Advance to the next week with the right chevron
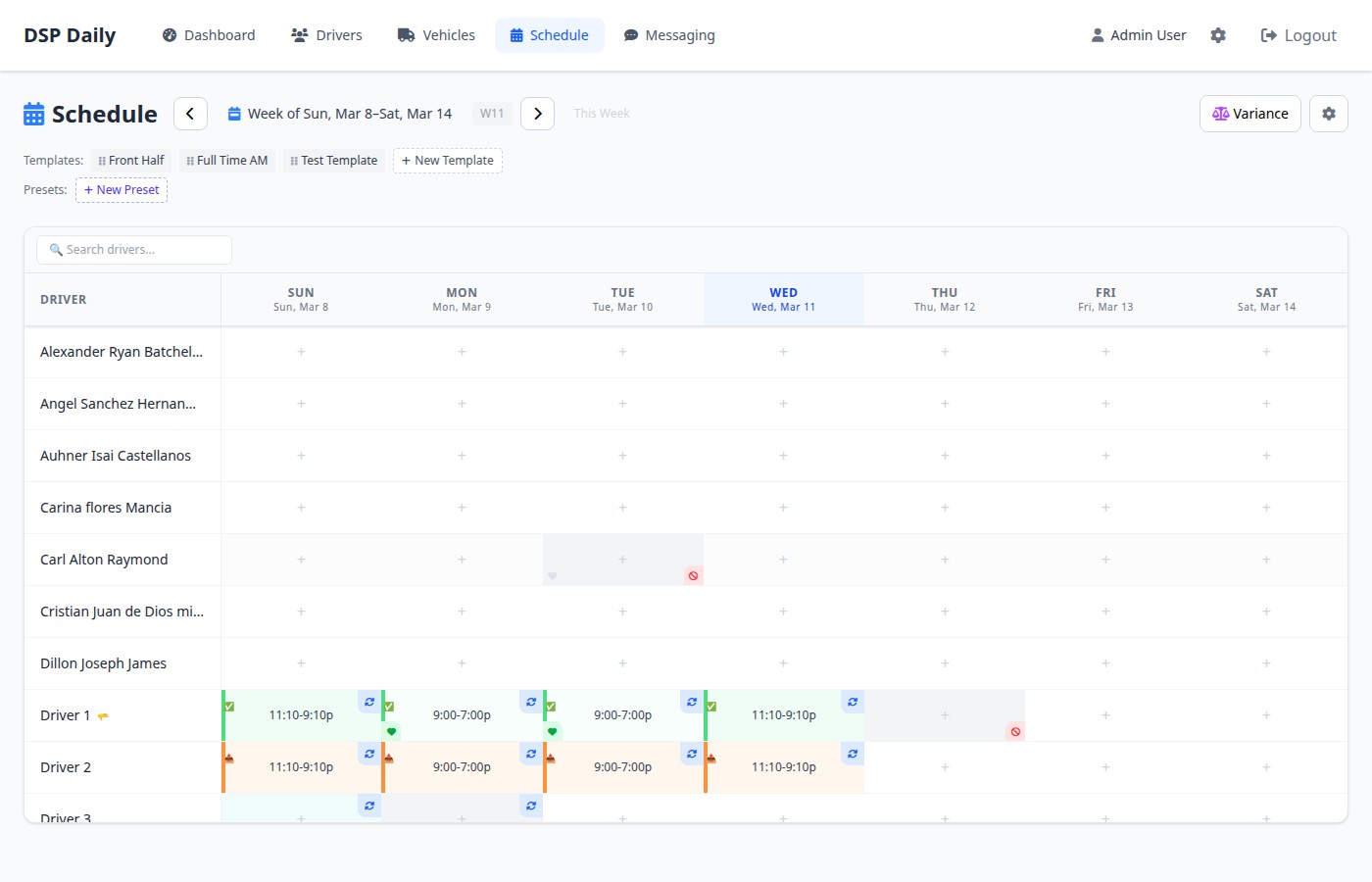The width and height of the screenshot is (1372, 882). pyautogui.click(x=537, y=114)
